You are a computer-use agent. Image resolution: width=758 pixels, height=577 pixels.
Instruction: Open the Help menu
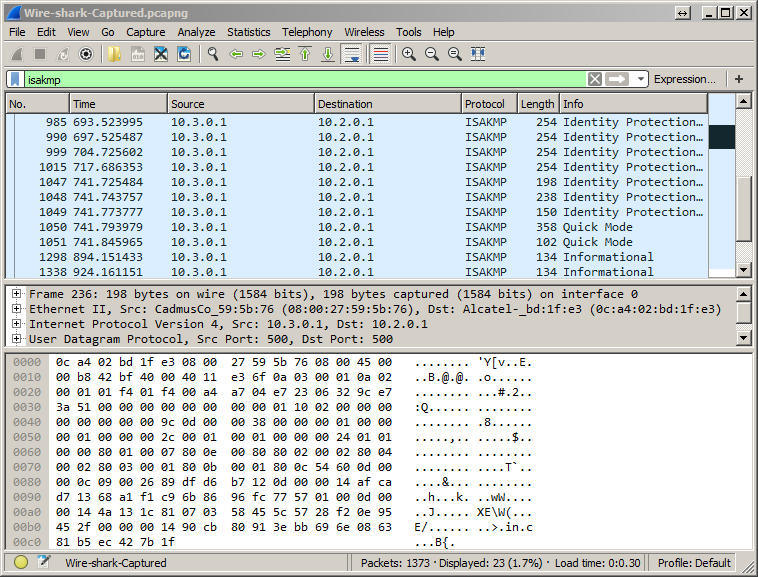point(443,32)
